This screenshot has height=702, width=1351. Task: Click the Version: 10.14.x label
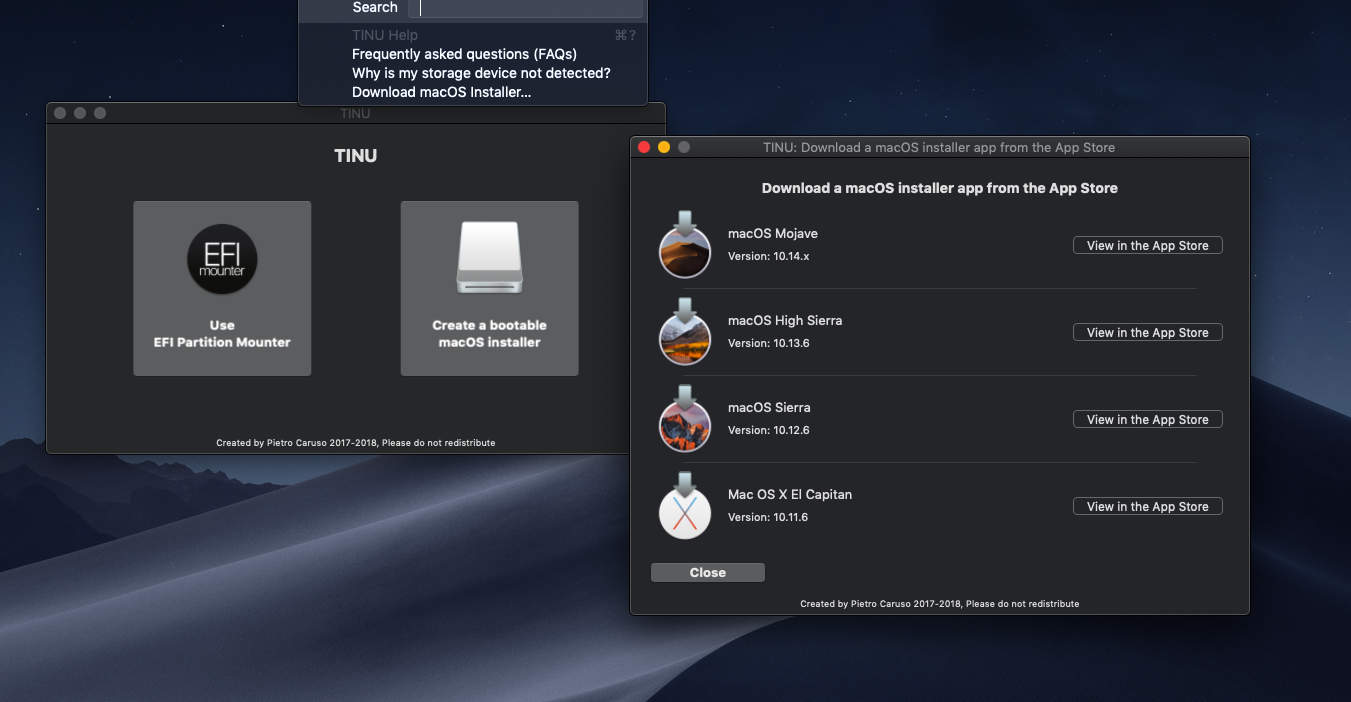click(x=768, y=257)
